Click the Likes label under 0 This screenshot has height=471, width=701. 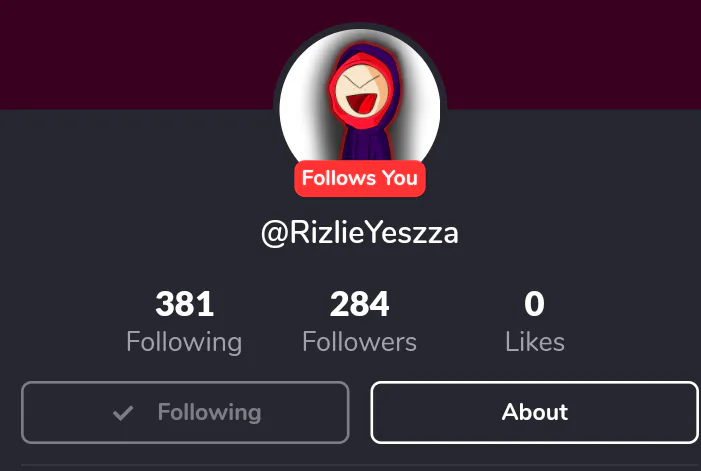(x=535, y=342)
